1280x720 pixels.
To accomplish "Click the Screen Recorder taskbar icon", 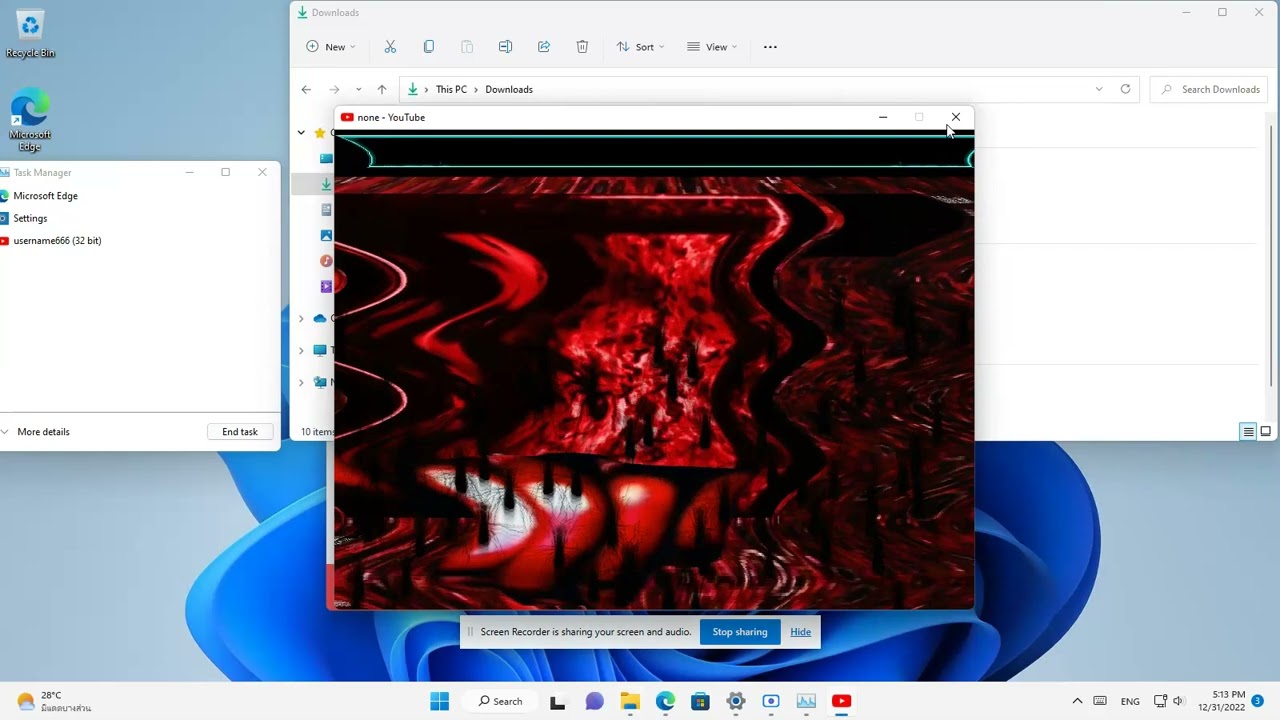I will (x=771, y=701).
